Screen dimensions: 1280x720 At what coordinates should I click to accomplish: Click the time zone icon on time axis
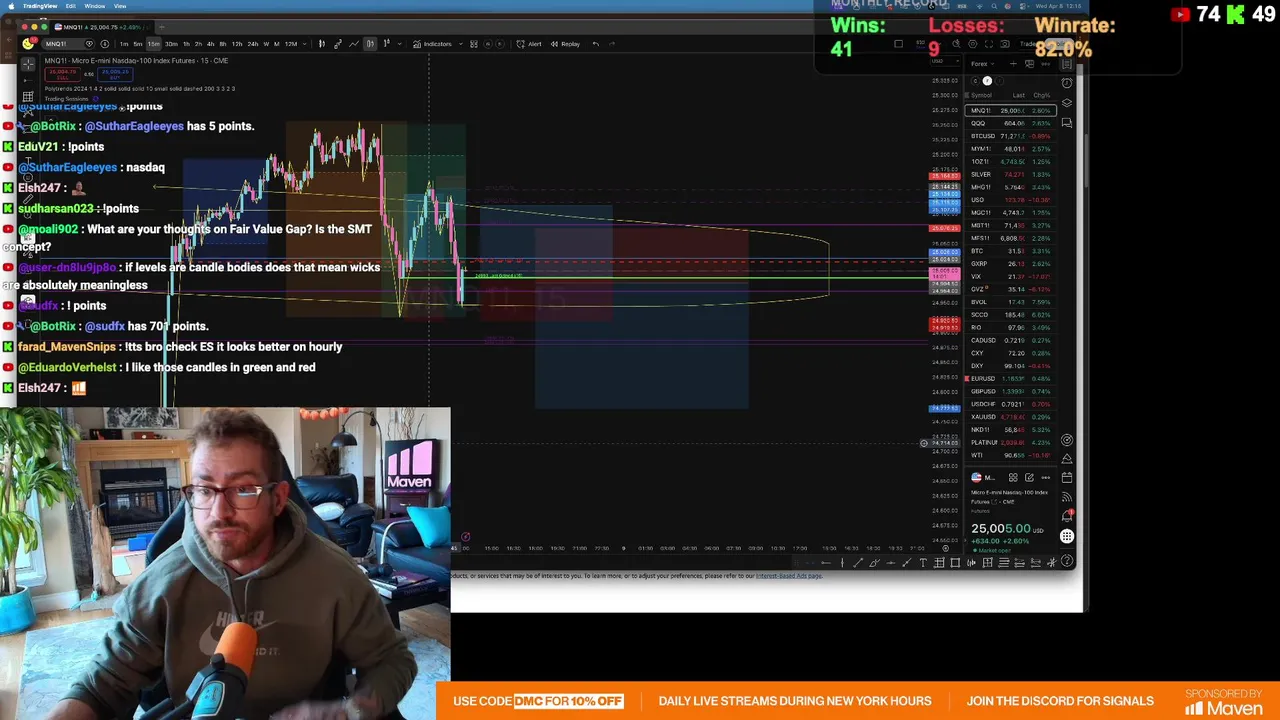(945, 548)
